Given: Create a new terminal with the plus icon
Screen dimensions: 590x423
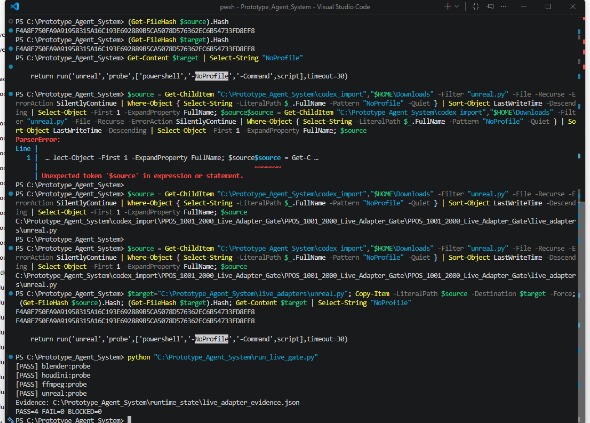Looking at the screenshot, I should point(447,6).
